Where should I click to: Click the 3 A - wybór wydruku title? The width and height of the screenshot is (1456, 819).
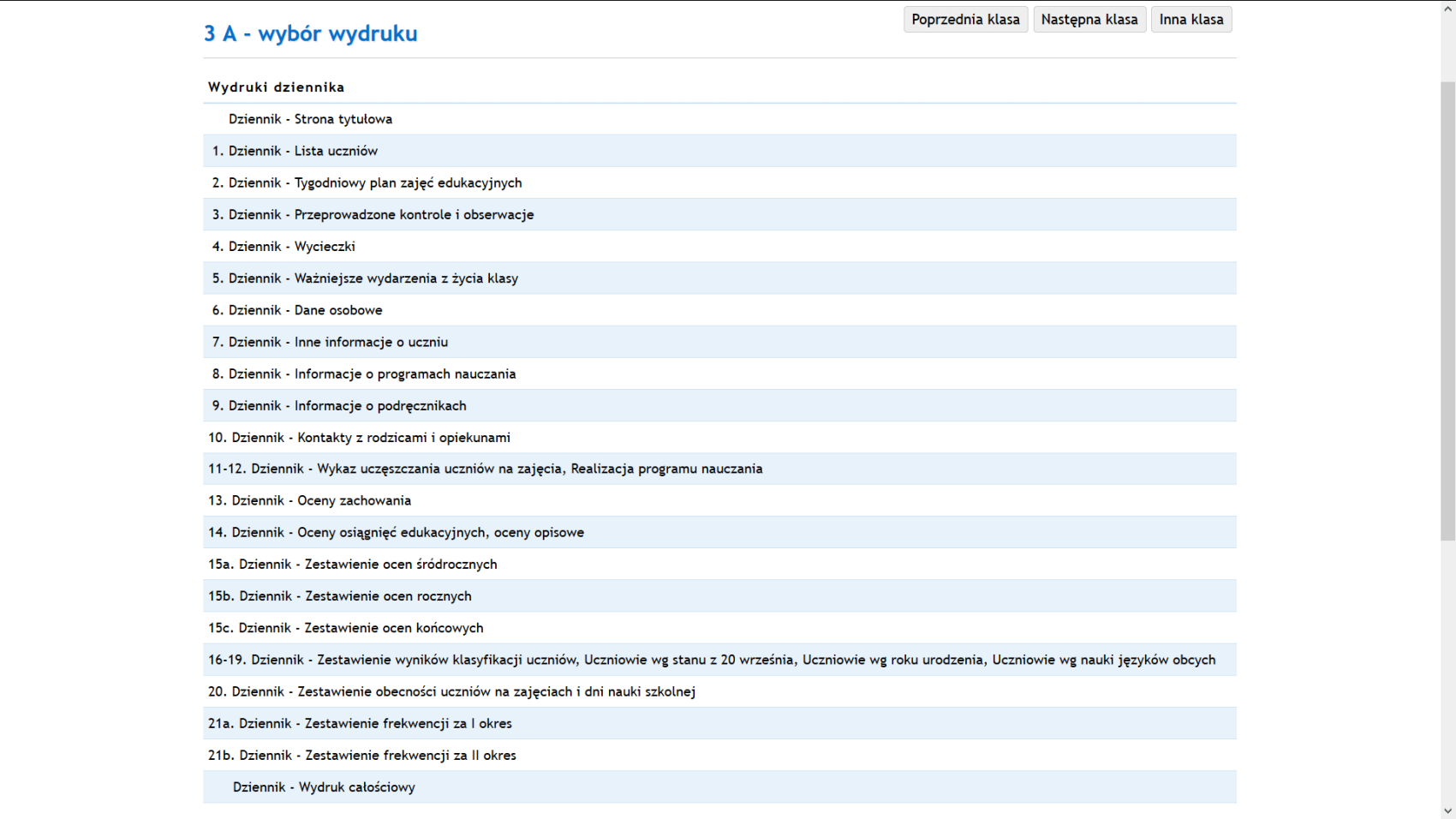pos(311,33)
